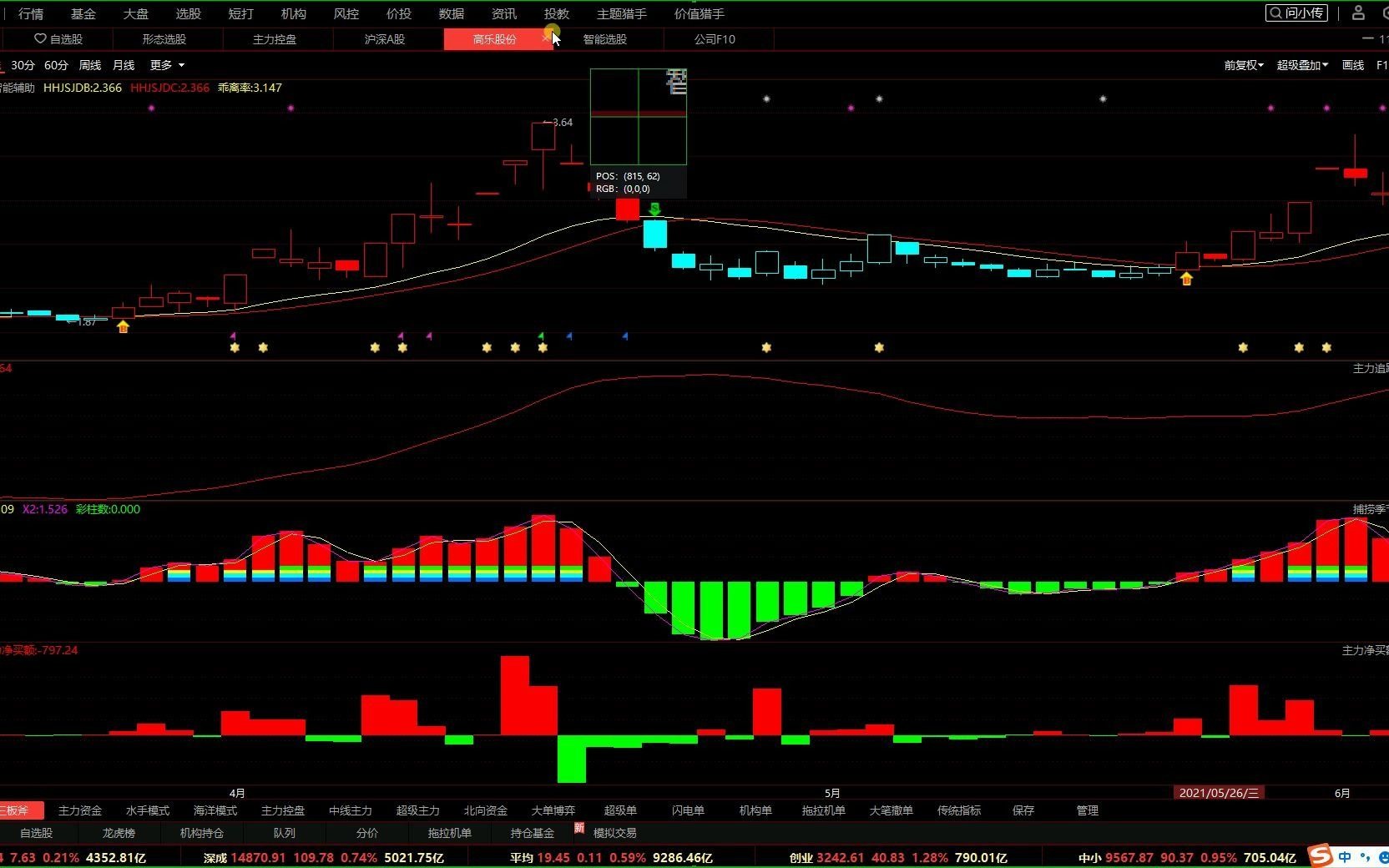The height and width of the screenshot is (868, 1389).
Task: Open the 持仓基金 bottom tab
Action: (x=533, y=833)
